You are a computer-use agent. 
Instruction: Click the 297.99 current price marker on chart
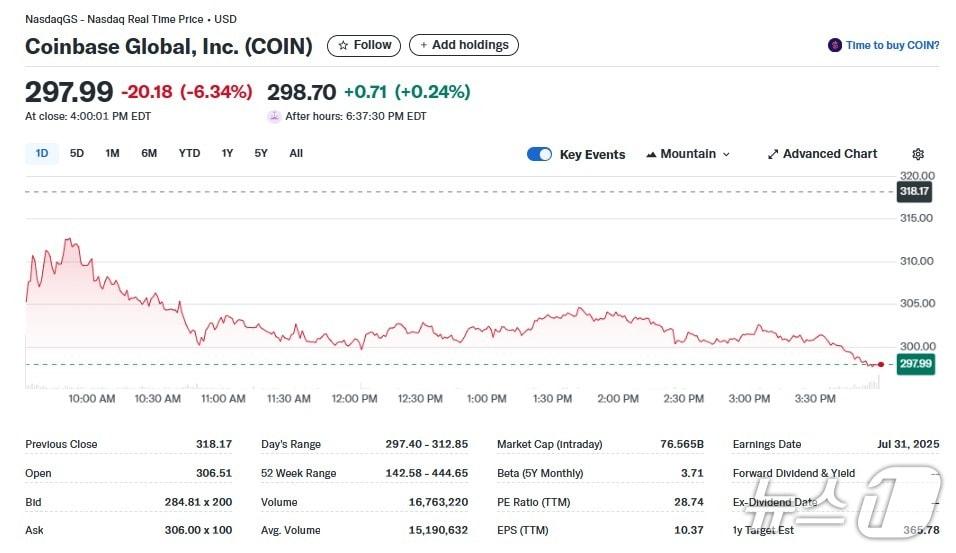pos(915,364)
